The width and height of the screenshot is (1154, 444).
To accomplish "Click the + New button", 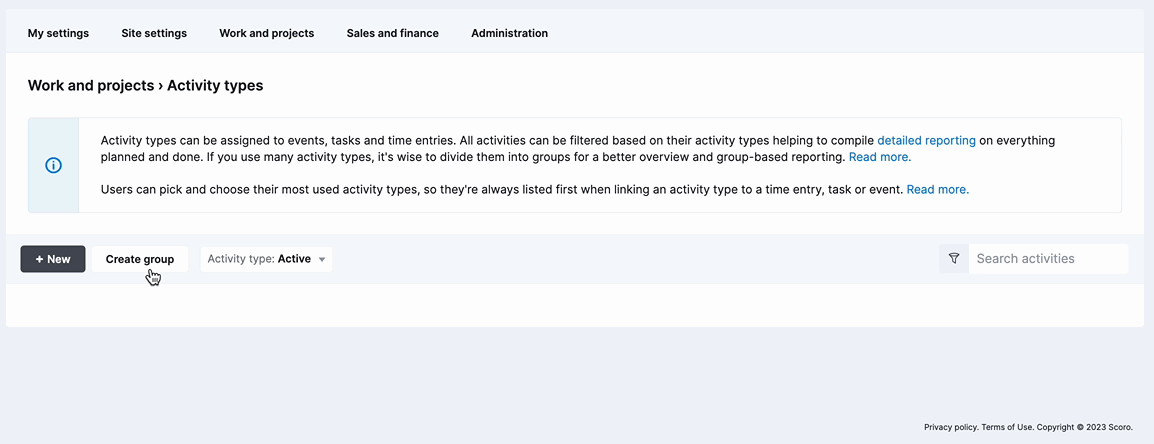I will 53,259.
